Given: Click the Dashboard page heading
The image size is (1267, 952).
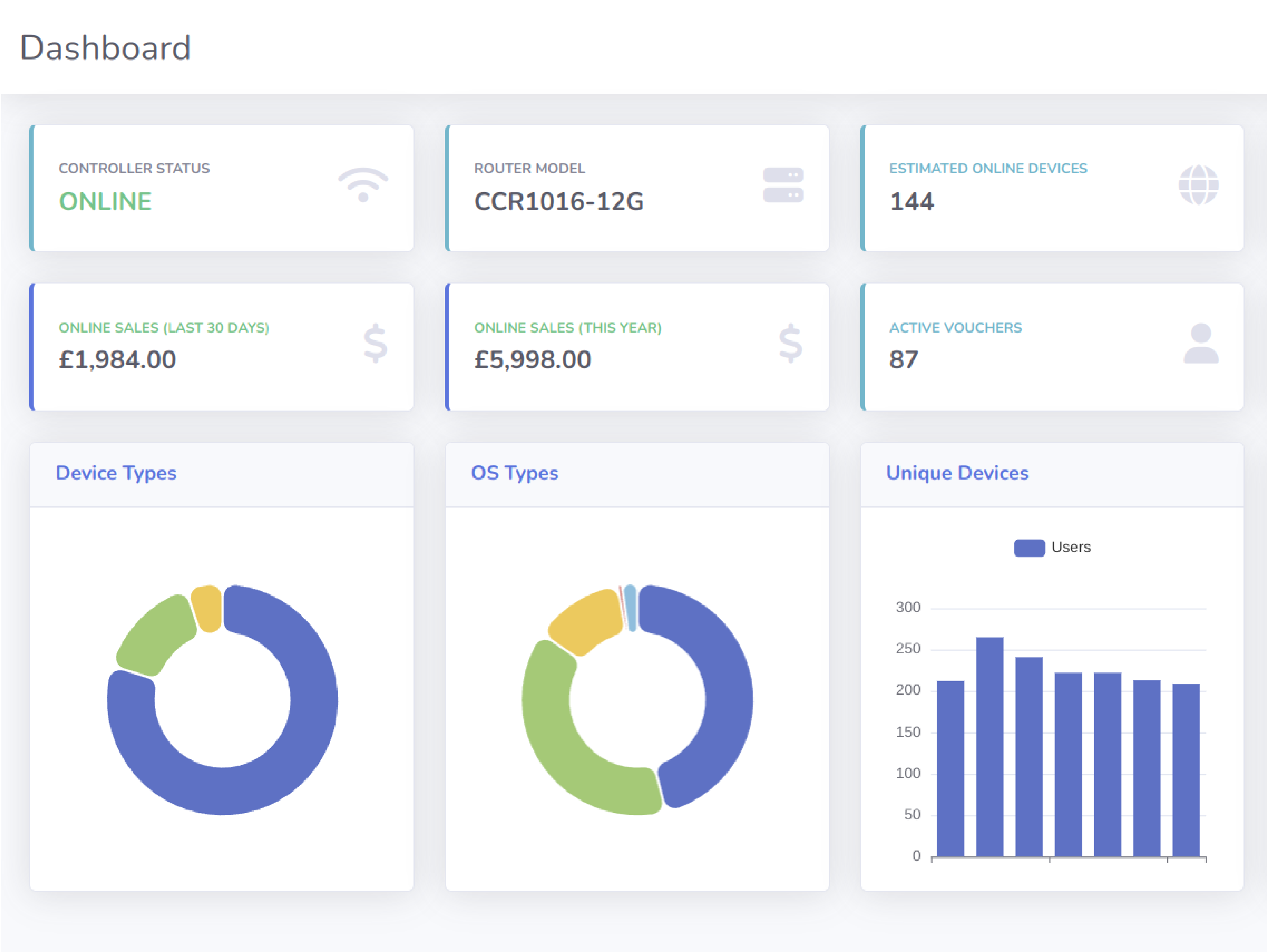Looking at the screenshot, I should 105,48.
